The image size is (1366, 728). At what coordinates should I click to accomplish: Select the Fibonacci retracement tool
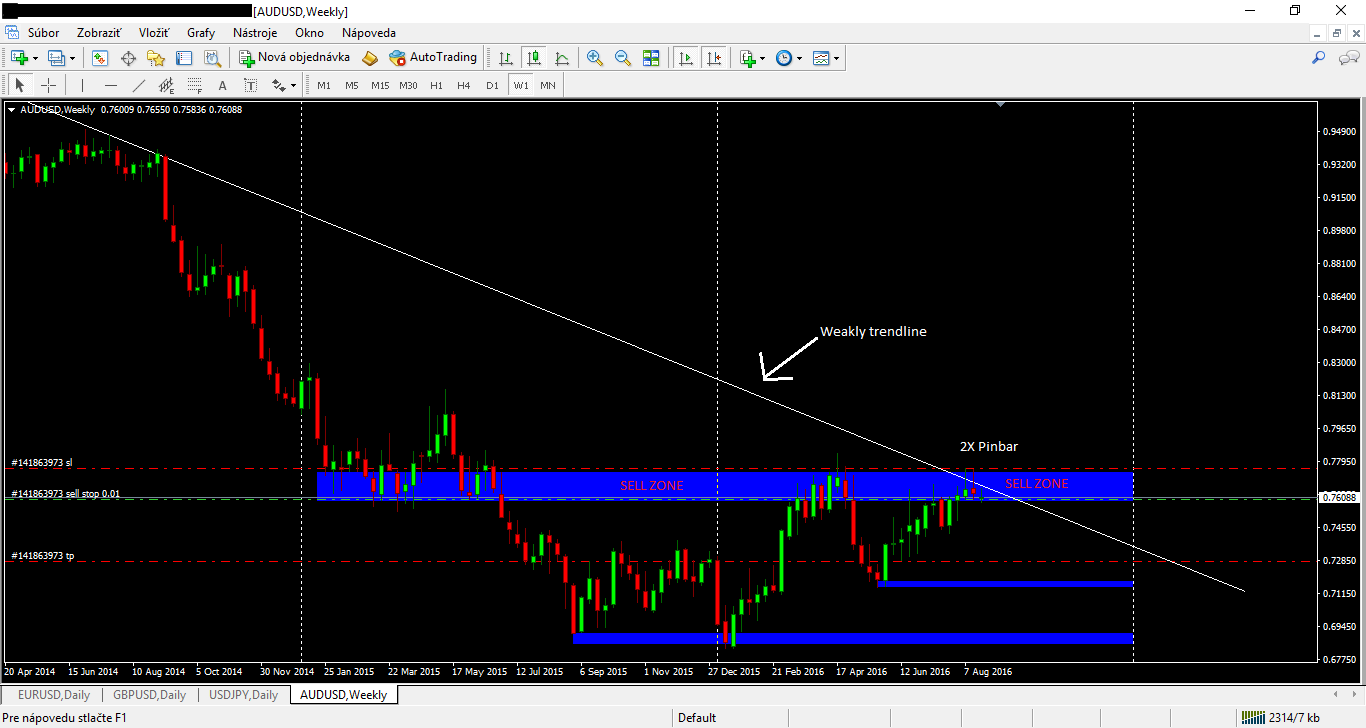(195, 85)
